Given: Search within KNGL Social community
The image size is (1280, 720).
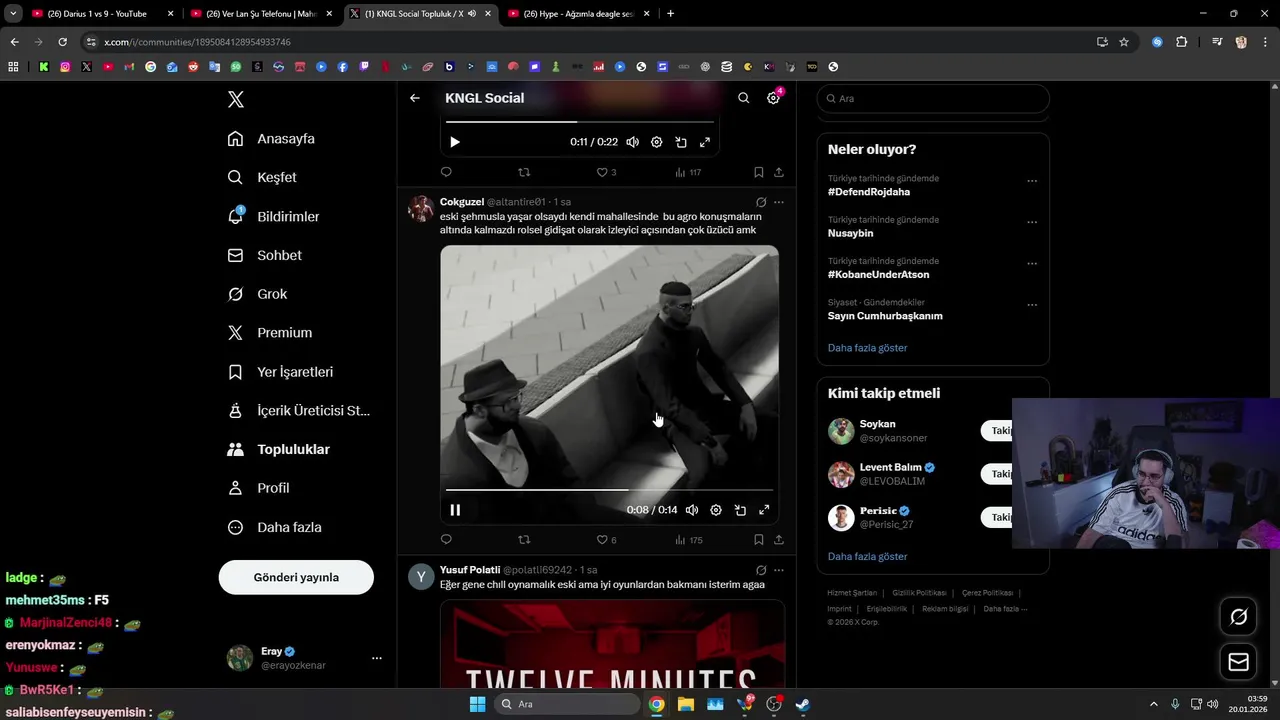Looking at the screenshot, I should coord(743,98).
